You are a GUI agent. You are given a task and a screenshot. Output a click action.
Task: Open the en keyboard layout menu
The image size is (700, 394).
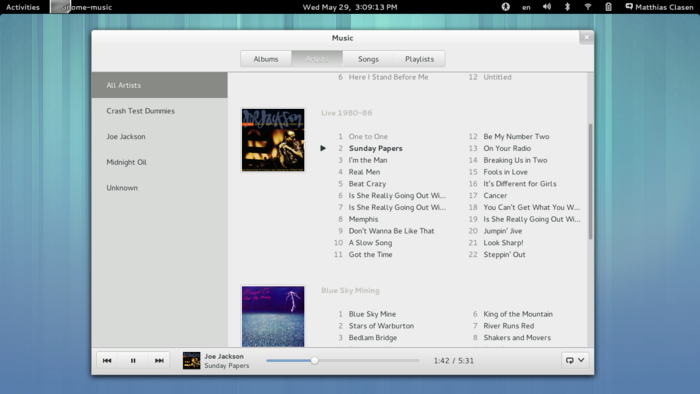[x=526, y=7]
